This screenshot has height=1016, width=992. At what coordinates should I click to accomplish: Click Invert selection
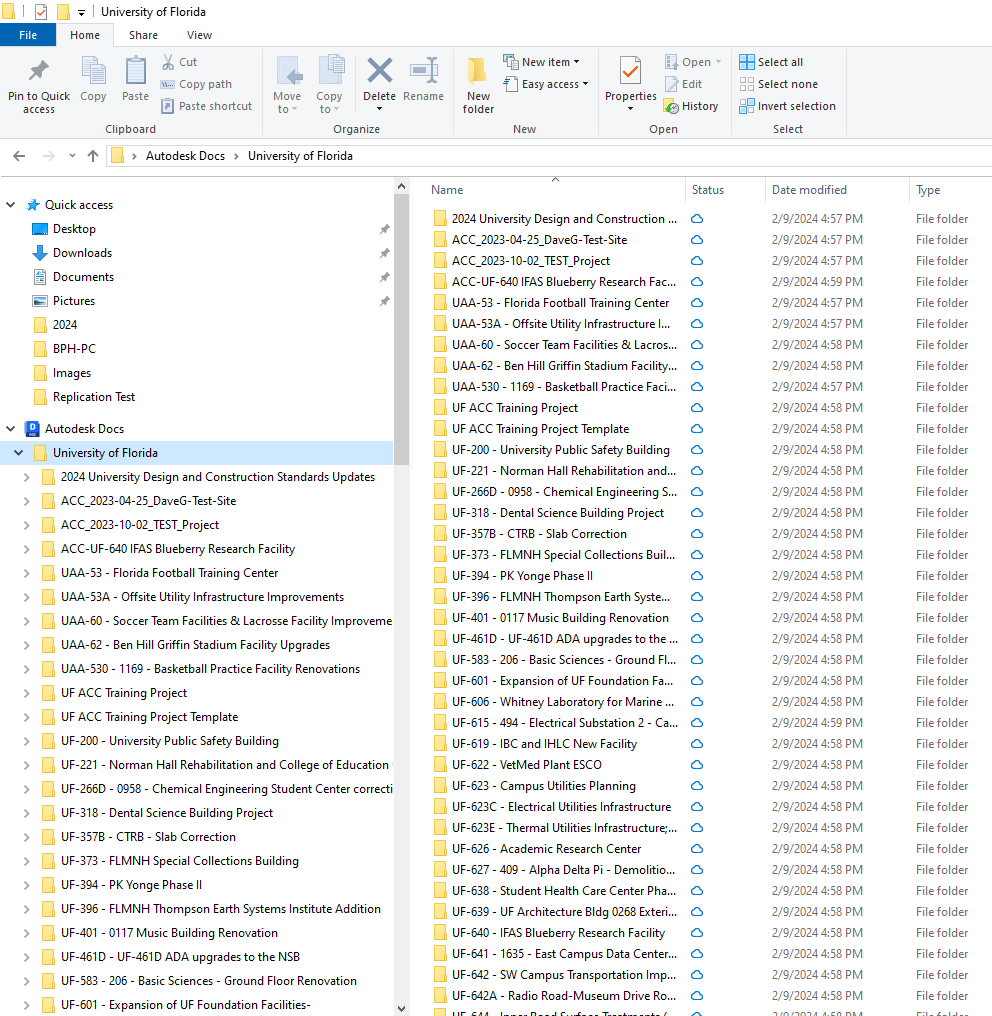(787, 106)
